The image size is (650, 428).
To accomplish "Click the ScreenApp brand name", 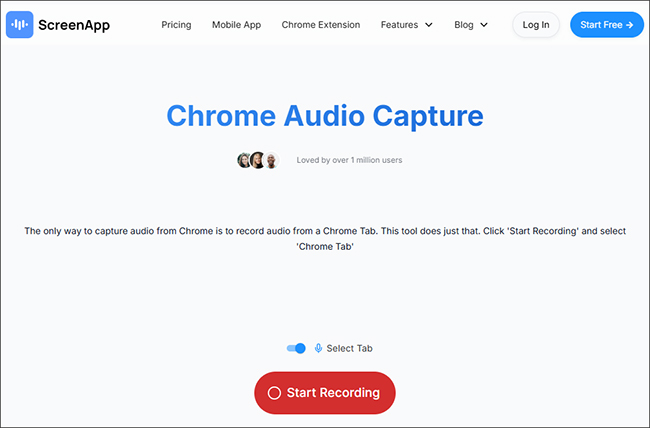I will (74, 25).
